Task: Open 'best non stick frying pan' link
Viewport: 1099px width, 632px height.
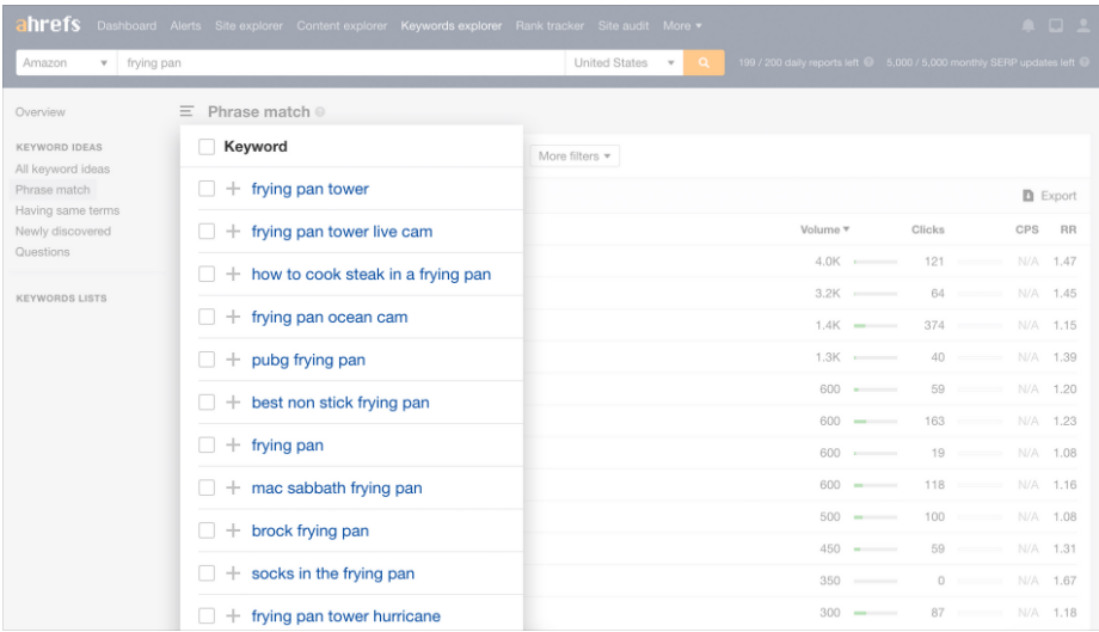Action: [x=341, y=403]
